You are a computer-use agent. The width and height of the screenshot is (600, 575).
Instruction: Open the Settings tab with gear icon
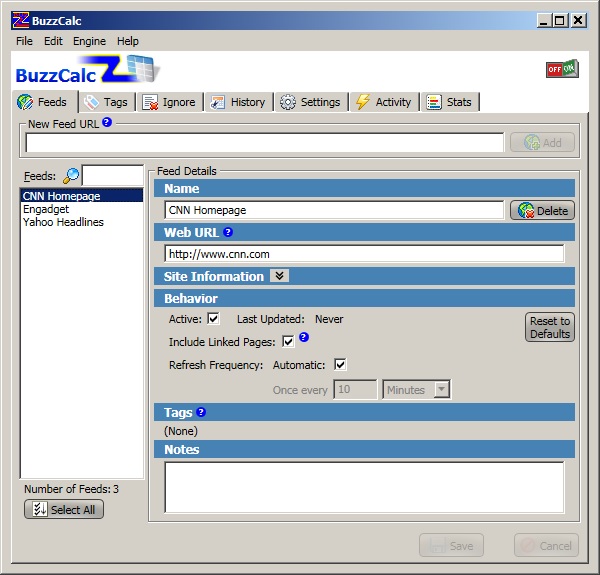click(x=310, y=102)
